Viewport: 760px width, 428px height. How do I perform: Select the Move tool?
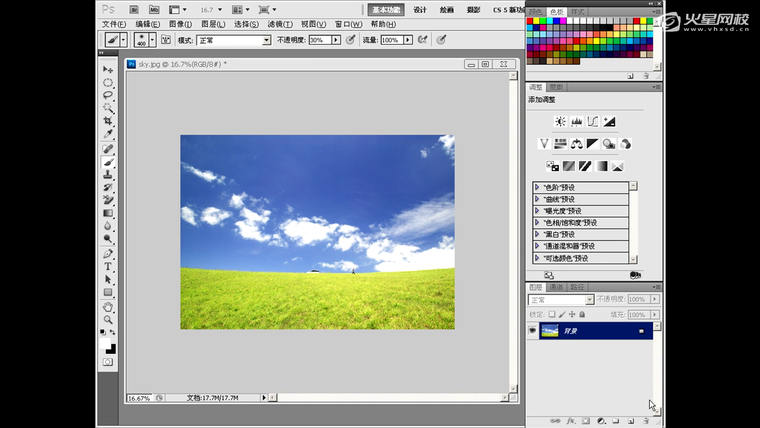pos(108,69)
